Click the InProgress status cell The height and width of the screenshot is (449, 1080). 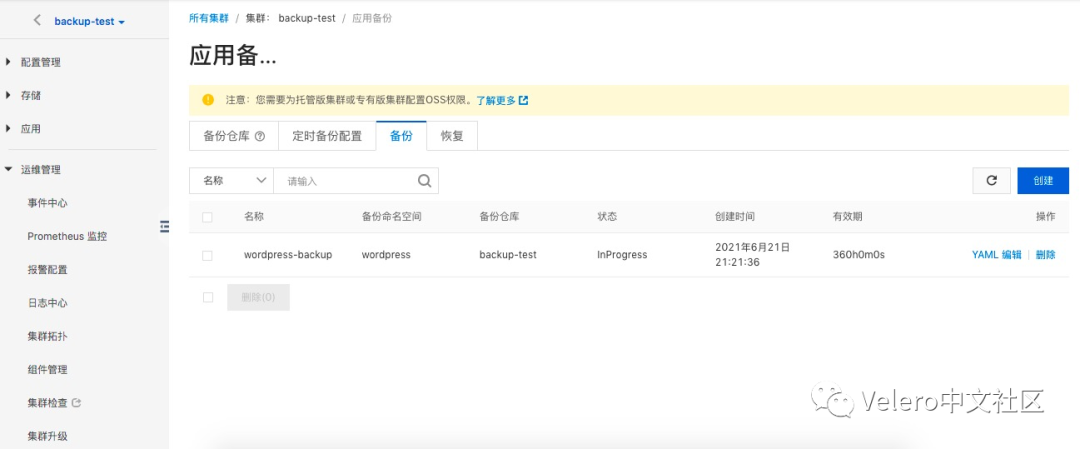point(622,254)
